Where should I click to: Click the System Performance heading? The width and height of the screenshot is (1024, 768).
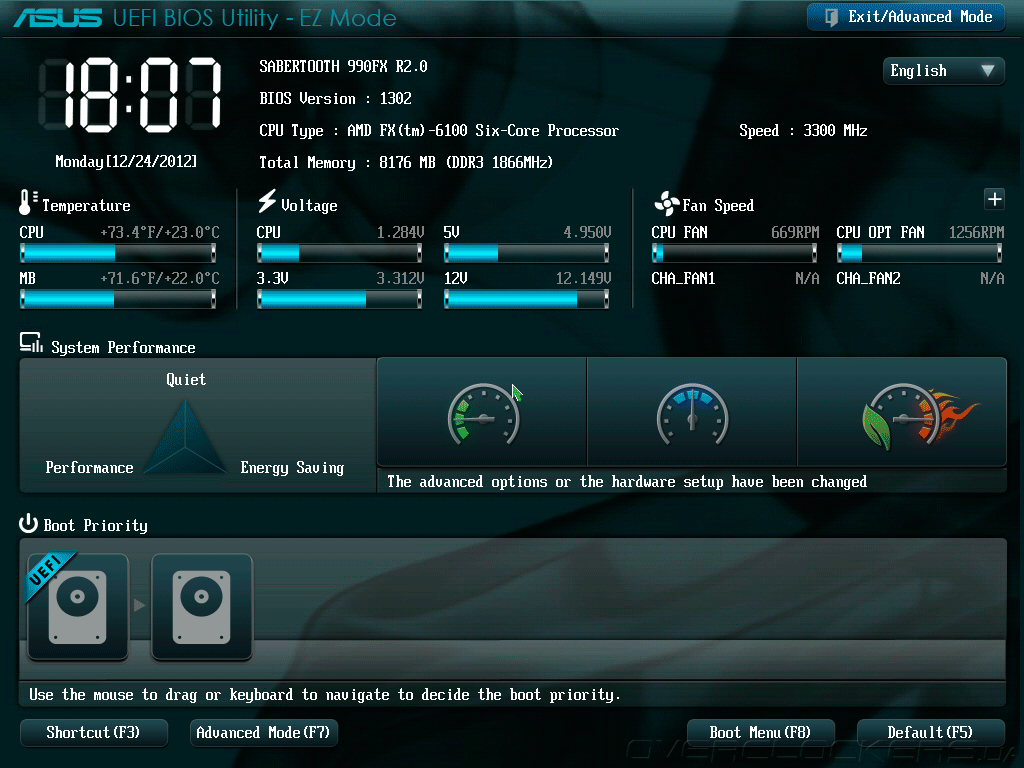[123, 347]
